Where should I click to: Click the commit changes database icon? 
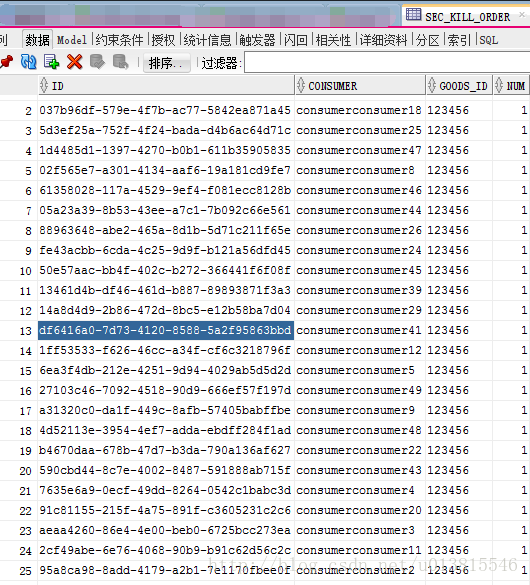[97, 62]
